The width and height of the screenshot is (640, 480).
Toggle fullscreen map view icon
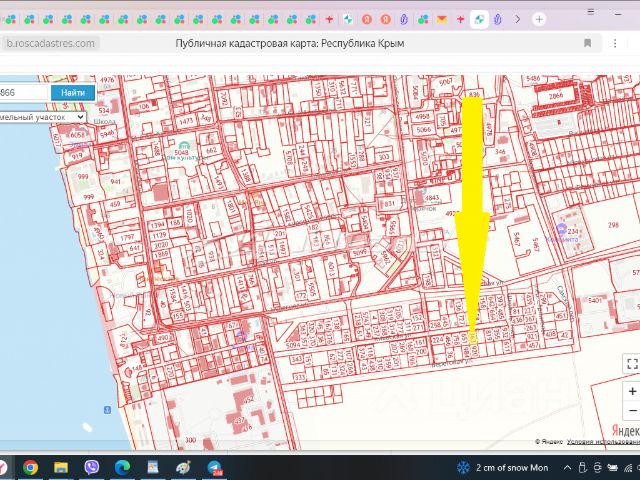[x=631, y=364]
